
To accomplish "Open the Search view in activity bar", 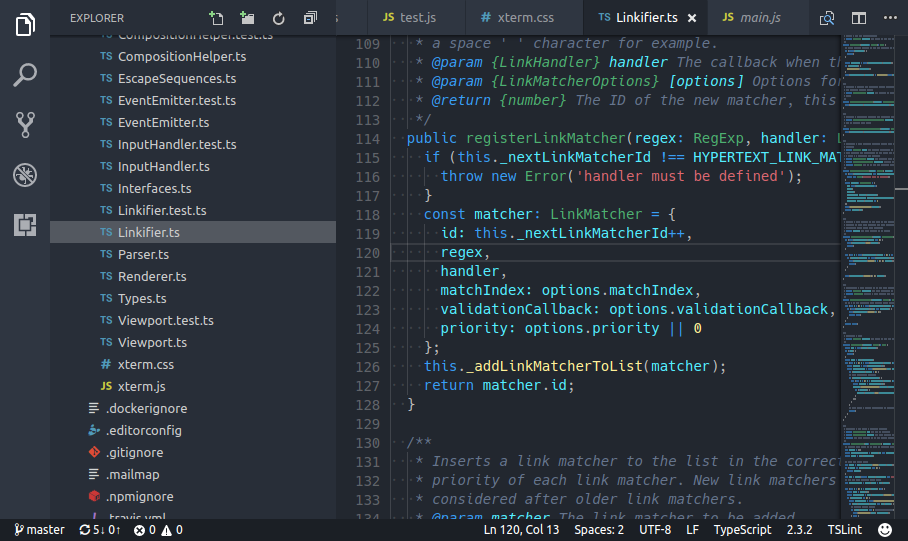I will [x=25, y=75].
